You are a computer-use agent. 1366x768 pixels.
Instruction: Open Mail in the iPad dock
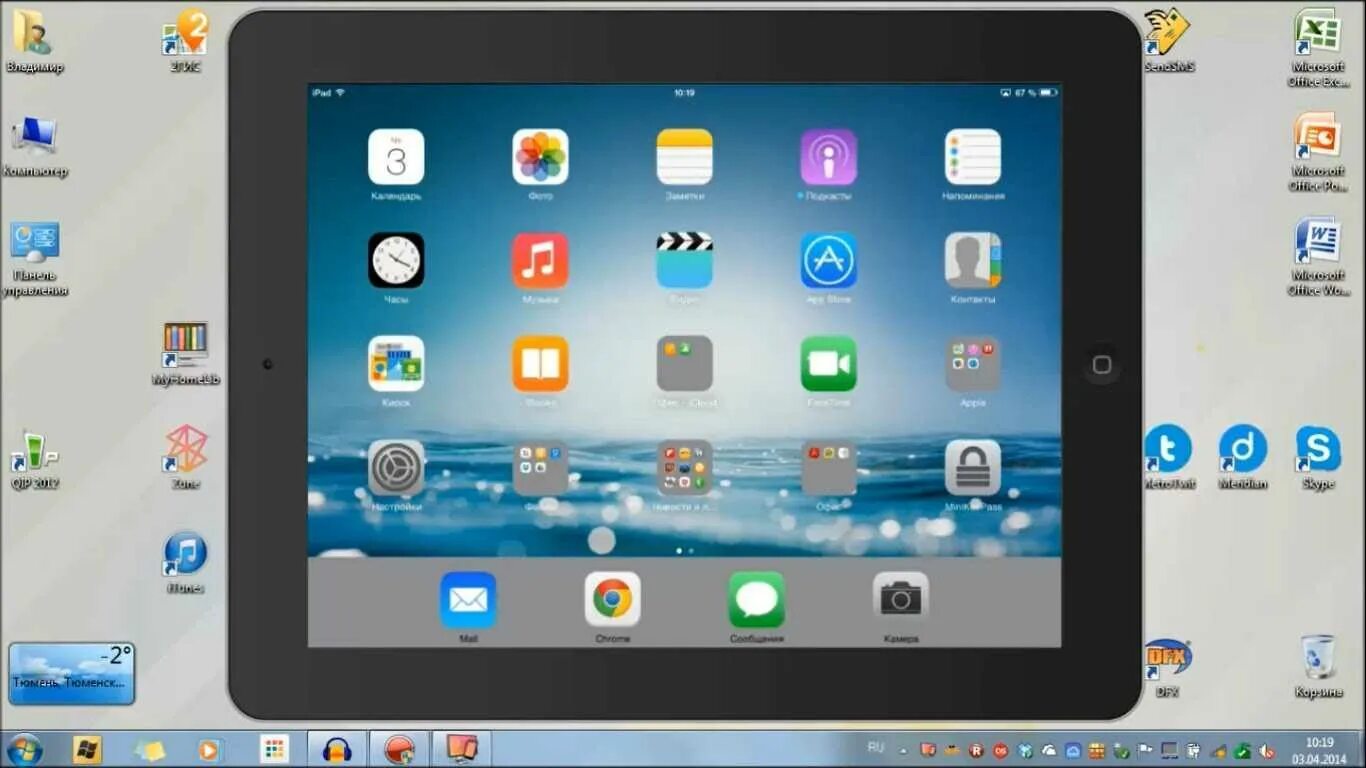pos(468,599)
